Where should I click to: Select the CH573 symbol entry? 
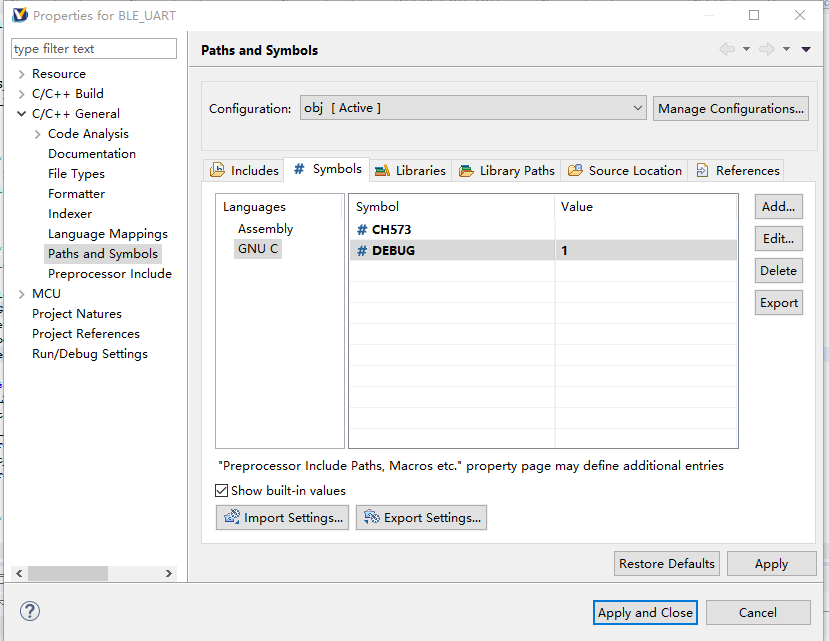[391, 229]
